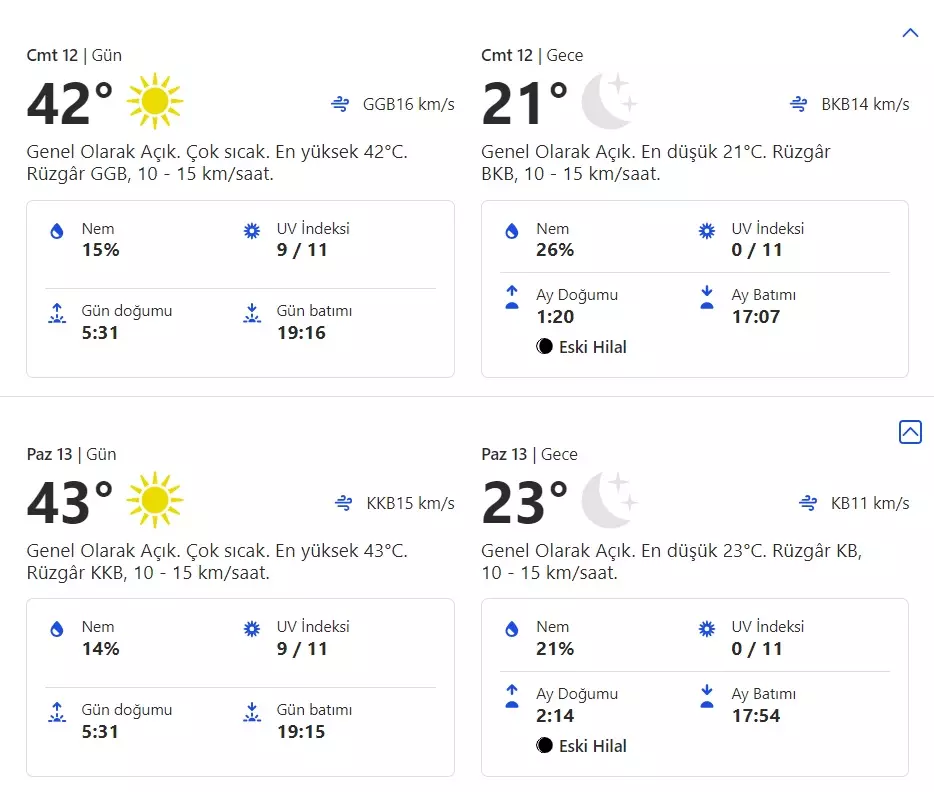Screen dimensions: 934x792
Task: Click the sunrise icon next to 5:31 on Paz 13
Action: (x=57, y=712)
